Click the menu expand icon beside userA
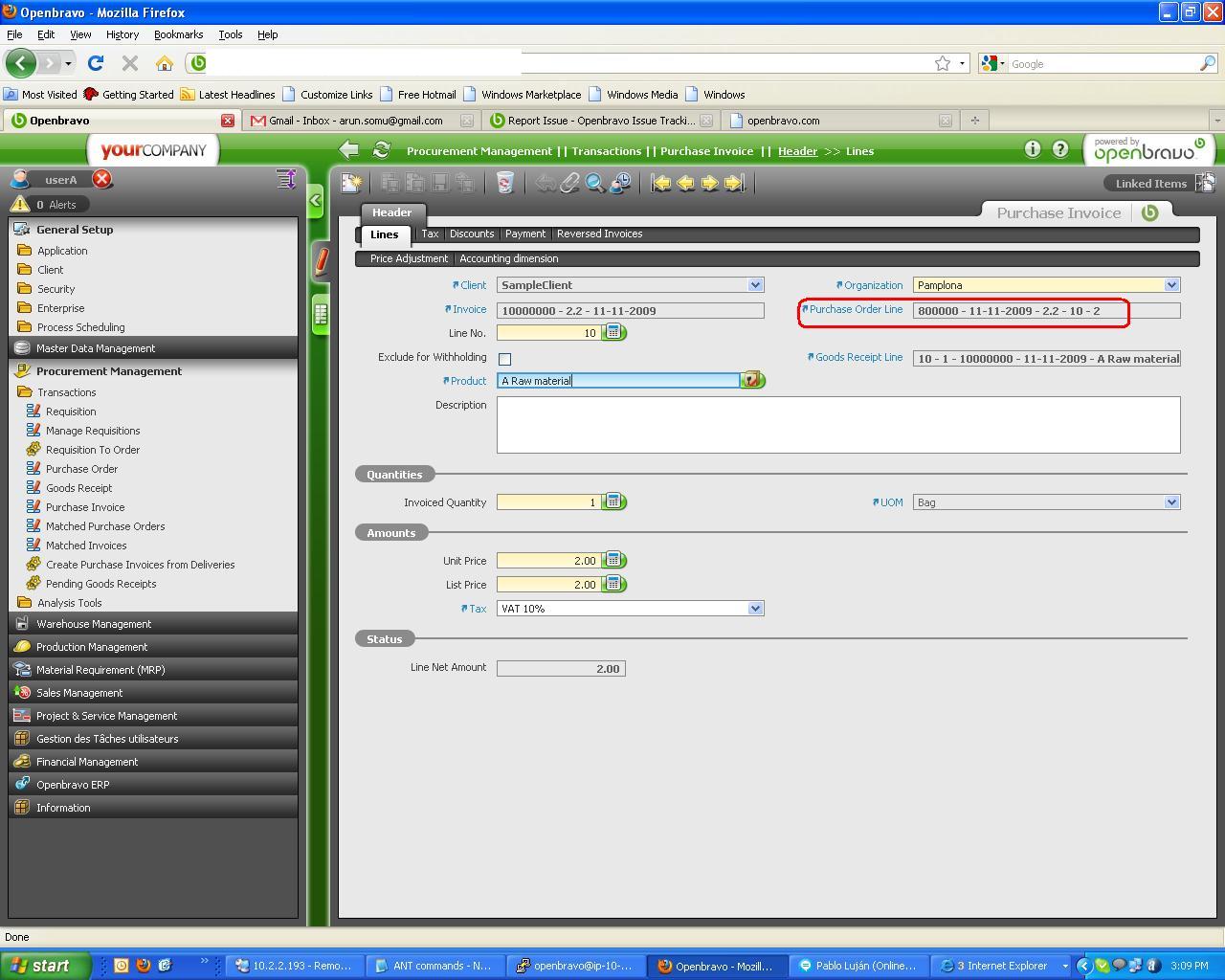 [x=285, y=179]
